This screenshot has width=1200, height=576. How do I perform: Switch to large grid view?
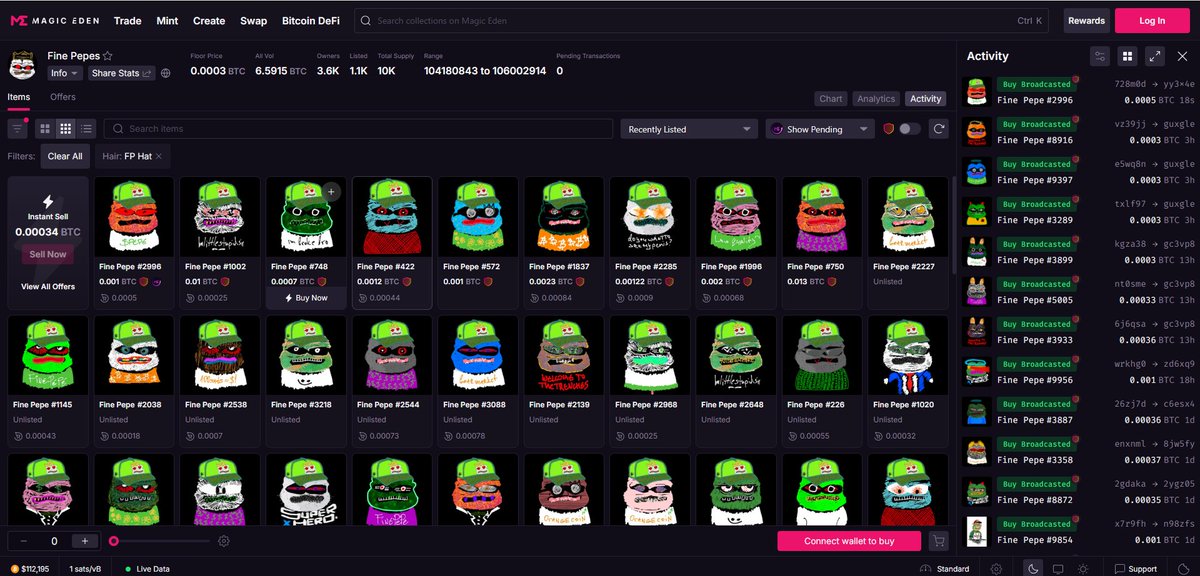[45, 129]
